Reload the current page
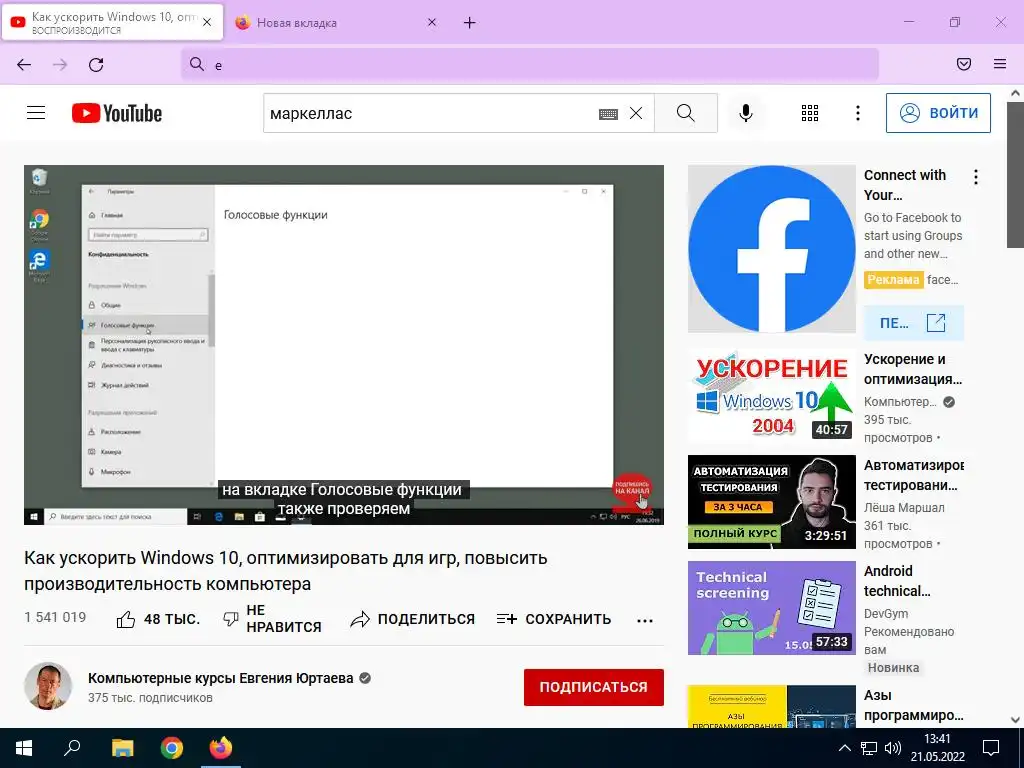Screen dimensions: 1024x768 tap(96, 64)
